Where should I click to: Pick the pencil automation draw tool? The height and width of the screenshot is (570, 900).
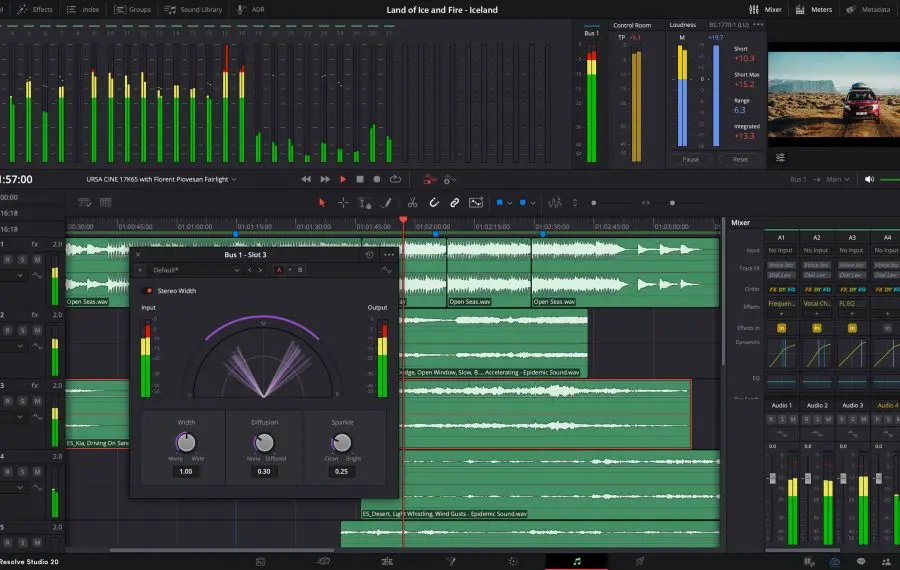click(386, 203)
